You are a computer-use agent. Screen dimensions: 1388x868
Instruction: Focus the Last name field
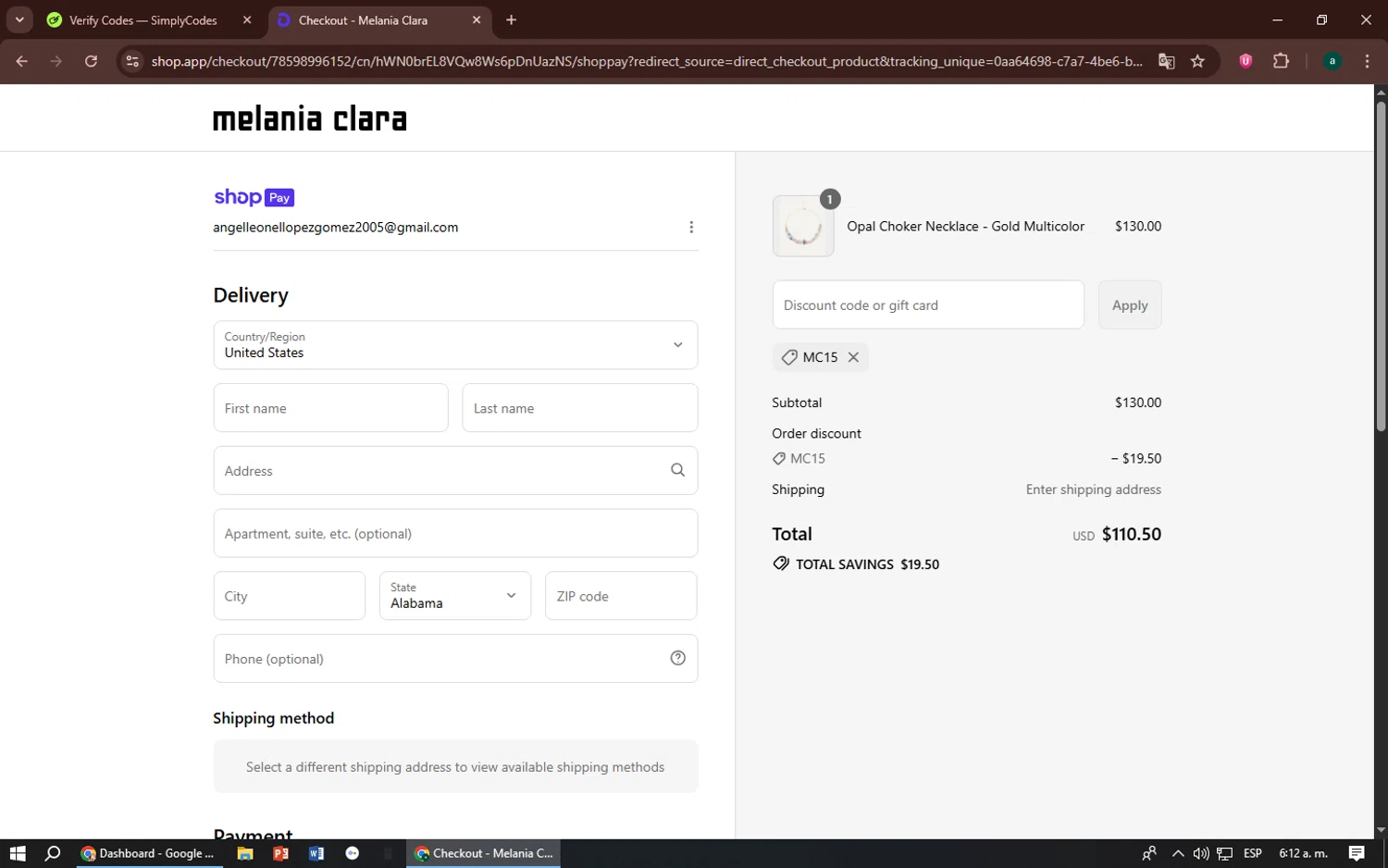point(580,408)
